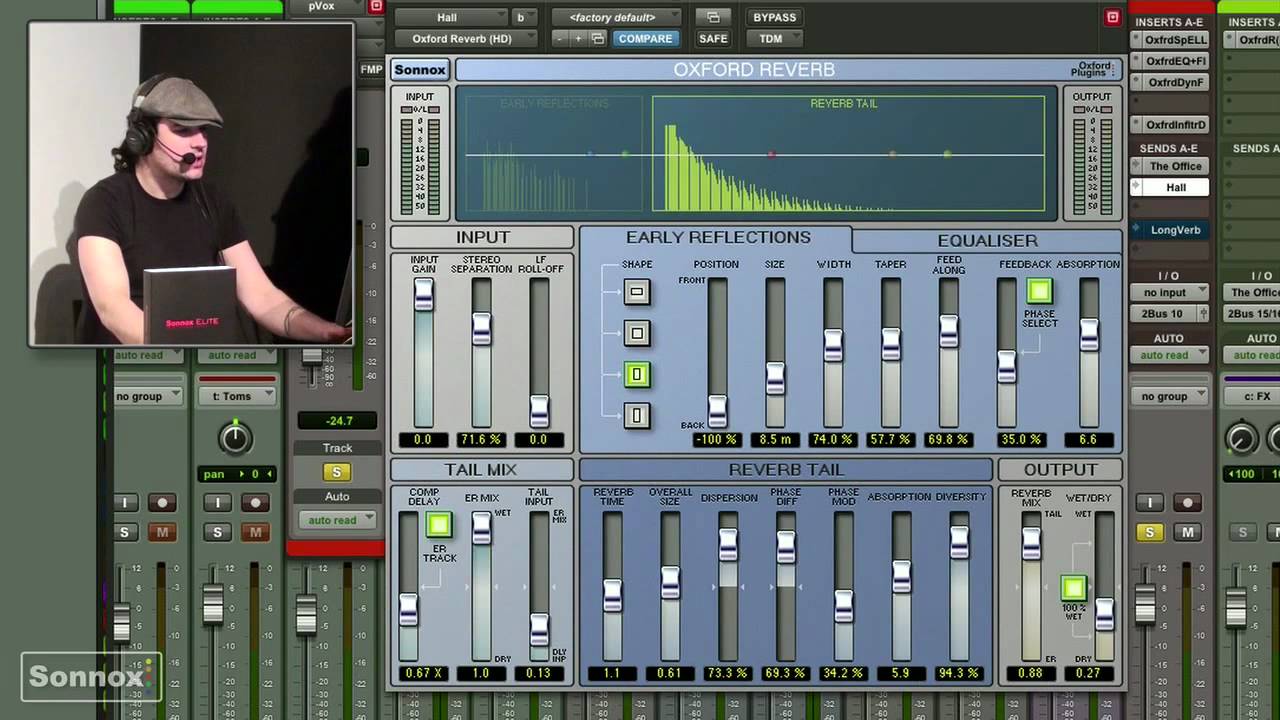Click the red target button of plug-in window
This screenshot has height=720, width=1280.
click(1112, 17)
